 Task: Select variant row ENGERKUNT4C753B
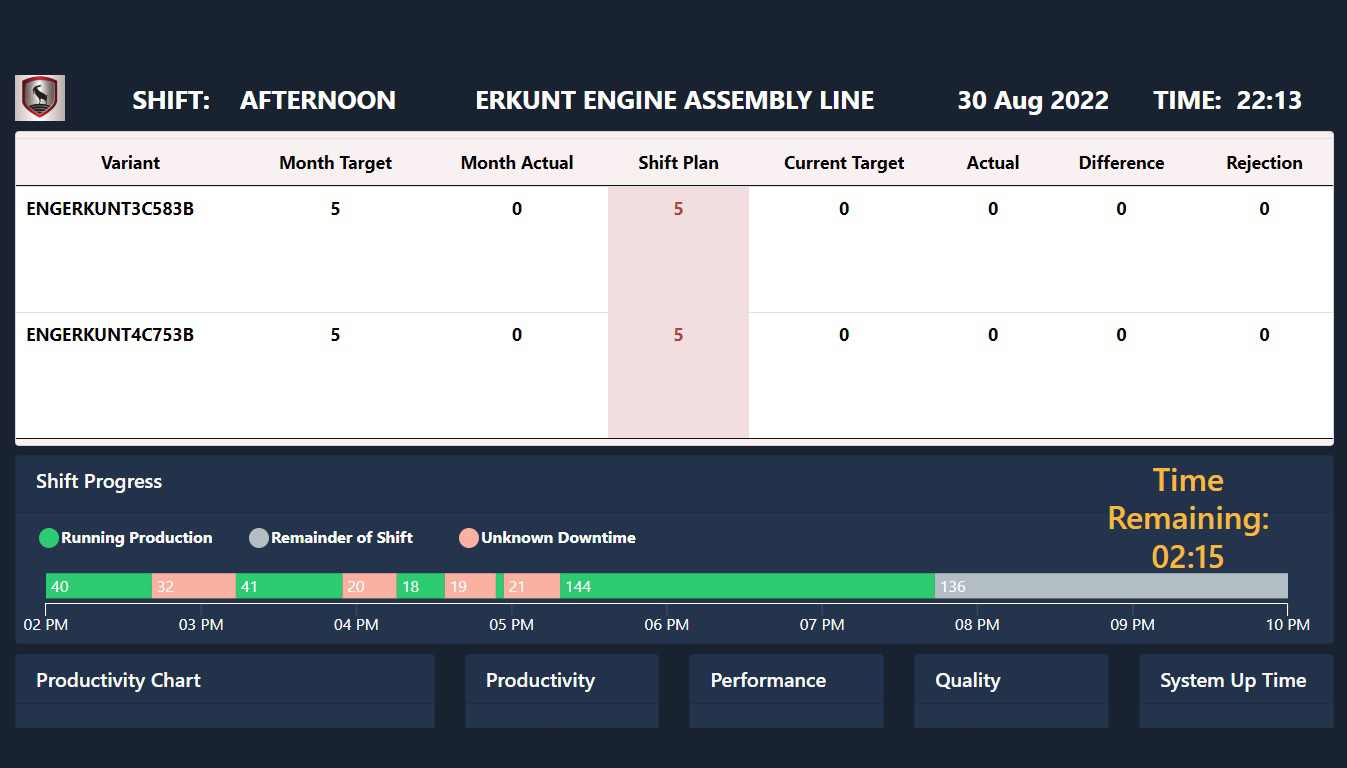pos(674,375)
